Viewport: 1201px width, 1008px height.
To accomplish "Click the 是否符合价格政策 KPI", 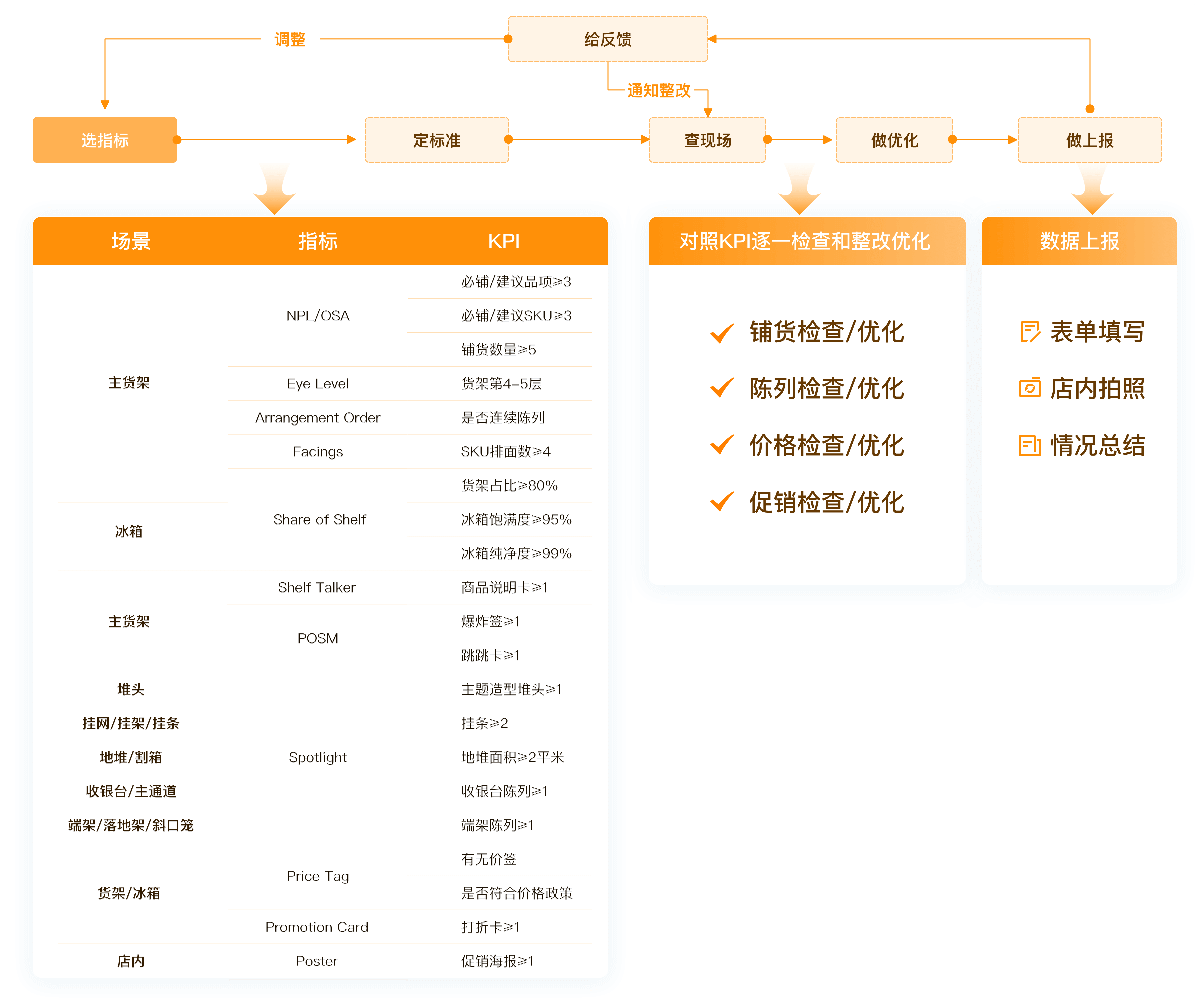I will pyautogui.click(x=516, y=893).
